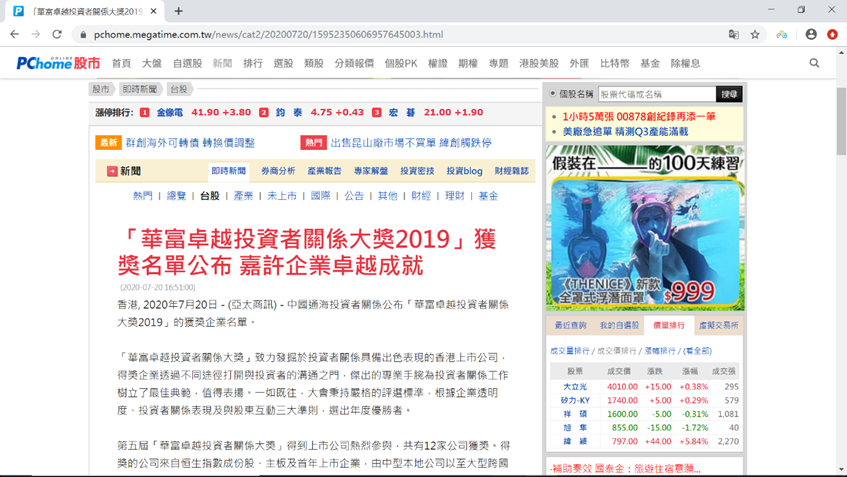Click 即時新聞 breadcrumb
The width and height of the screenshot is (847, 477).
point(139,89)
